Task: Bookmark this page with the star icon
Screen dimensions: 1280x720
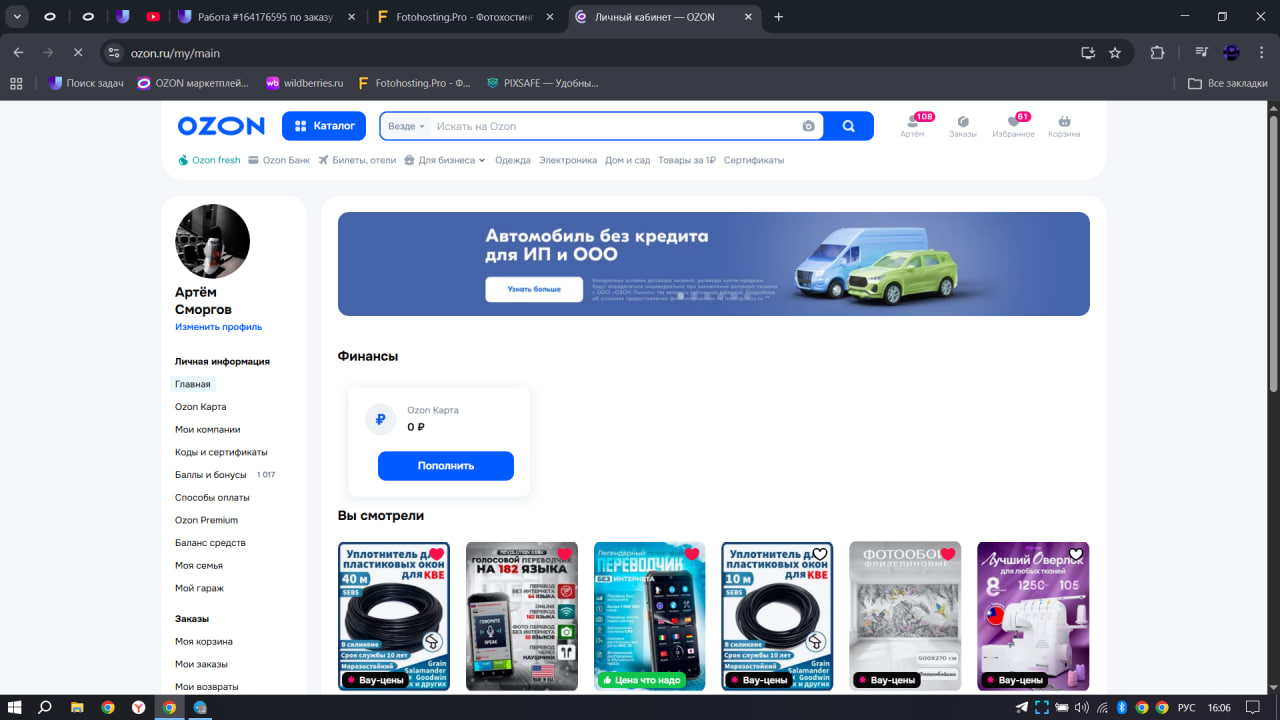Action: point(1115,52)
